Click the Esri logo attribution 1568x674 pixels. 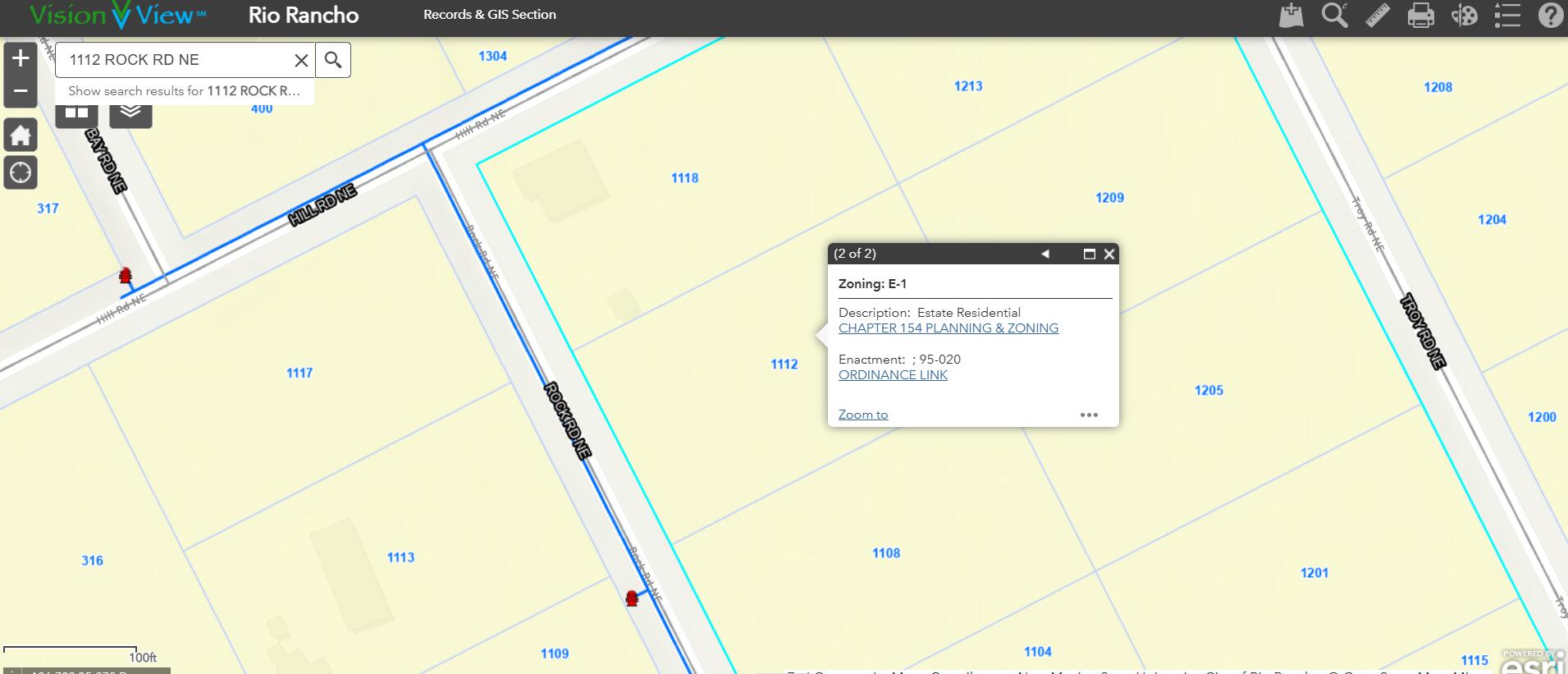[x=1534, y=663]
